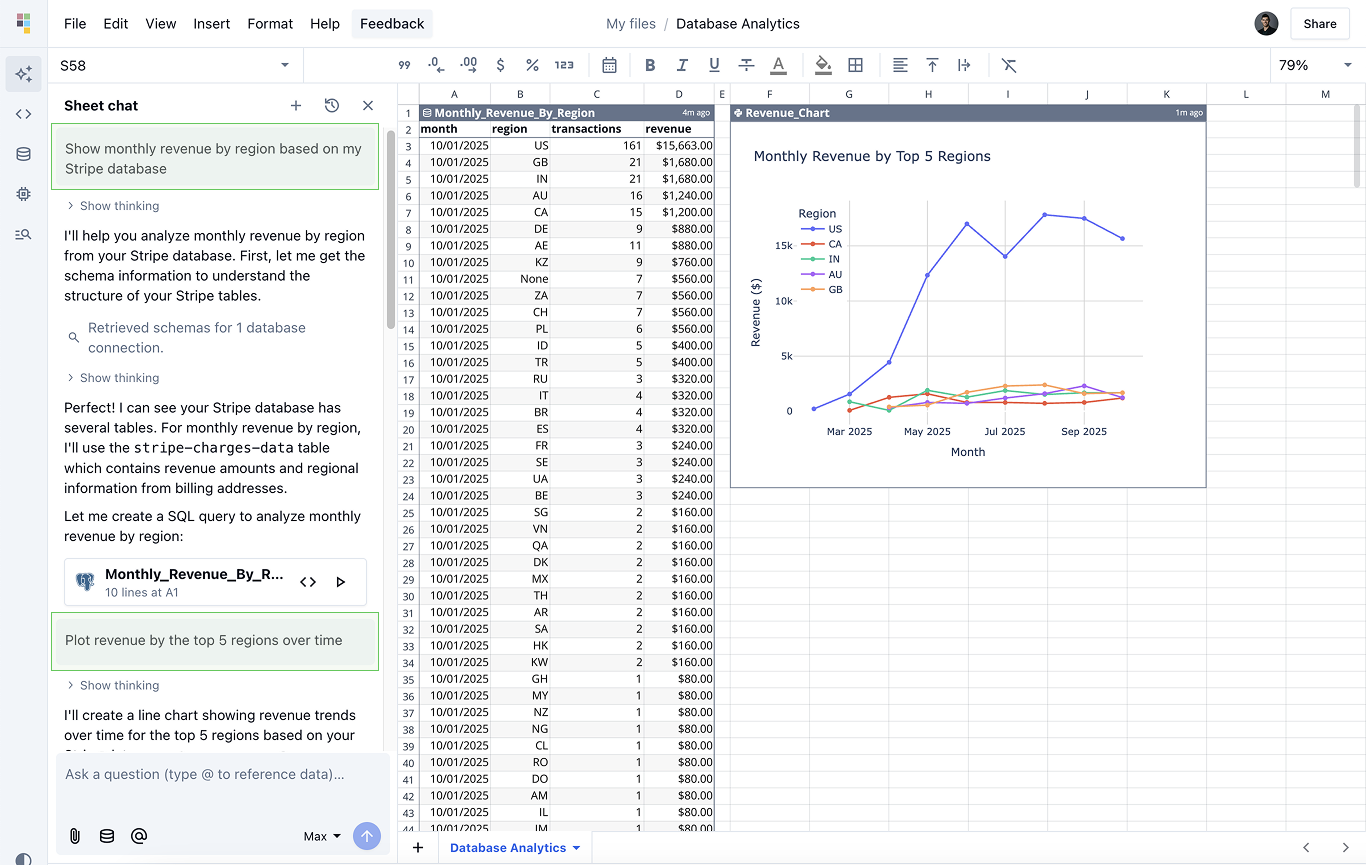Apply currency format with dollar sign icon
The height and width of the screenshot is (865, 1366).
coord(500,64)
